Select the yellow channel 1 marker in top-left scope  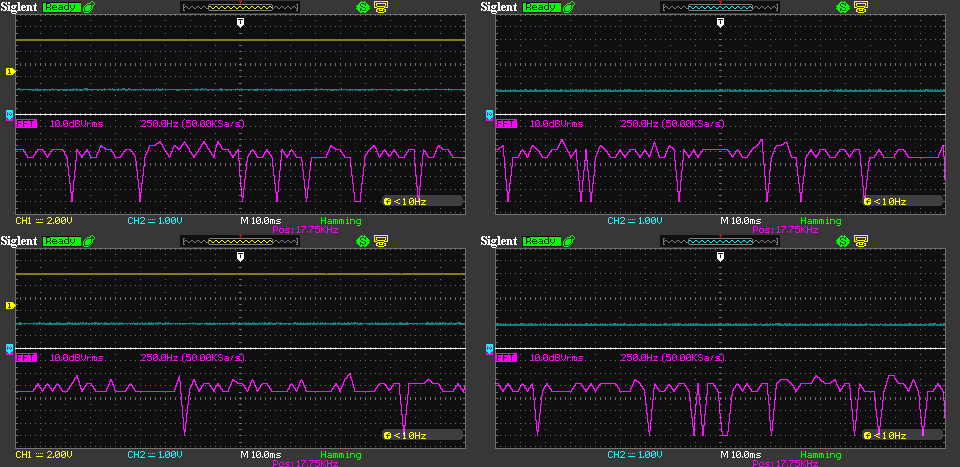click(10, 71)
